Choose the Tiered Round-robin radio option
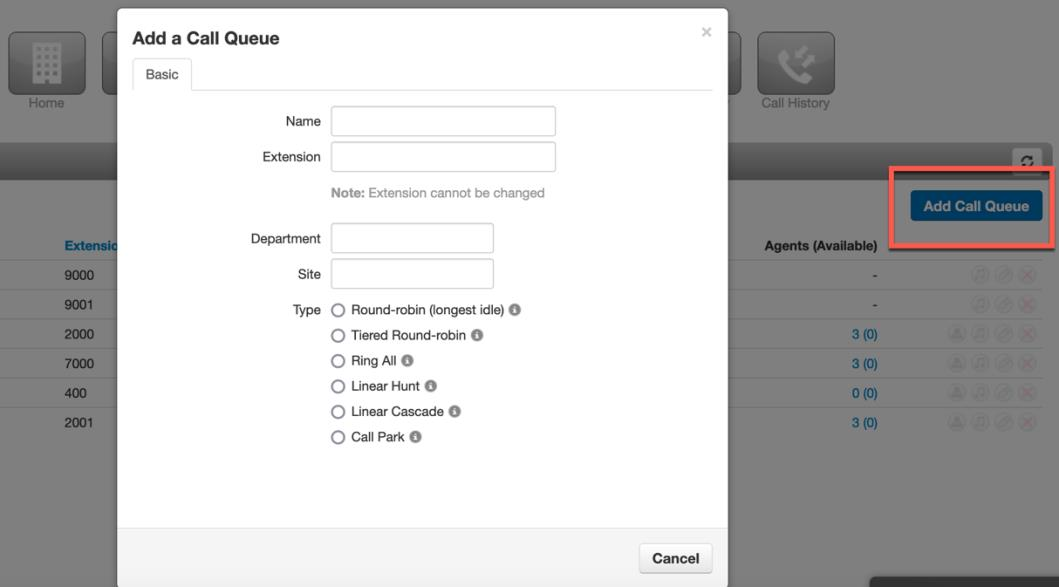Image resolution: width=1059 pixels, height=587 pixels. (x=338, y=336)
